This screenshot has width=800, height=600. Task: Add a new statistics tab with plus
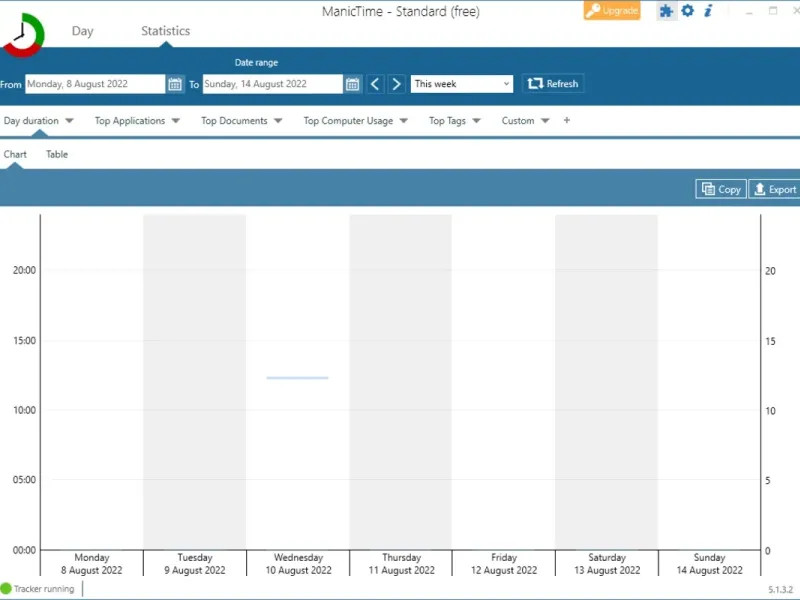(566, 120)
